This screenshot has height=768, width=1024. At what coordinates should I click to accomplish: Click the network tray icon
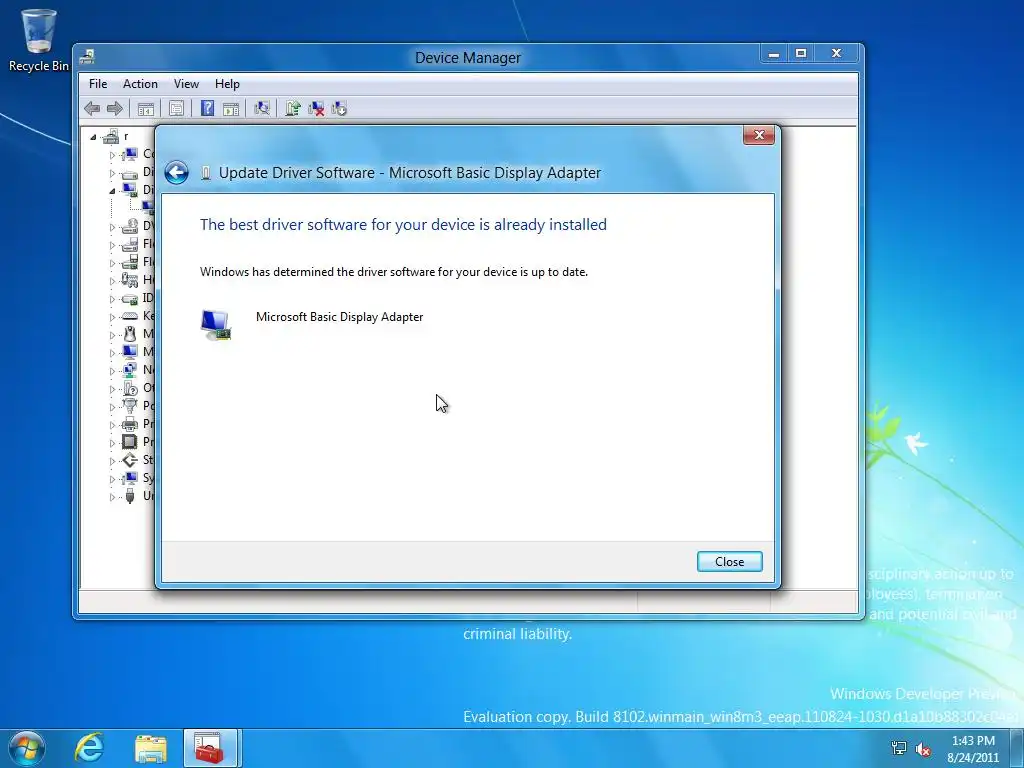(x=899, y=749)
